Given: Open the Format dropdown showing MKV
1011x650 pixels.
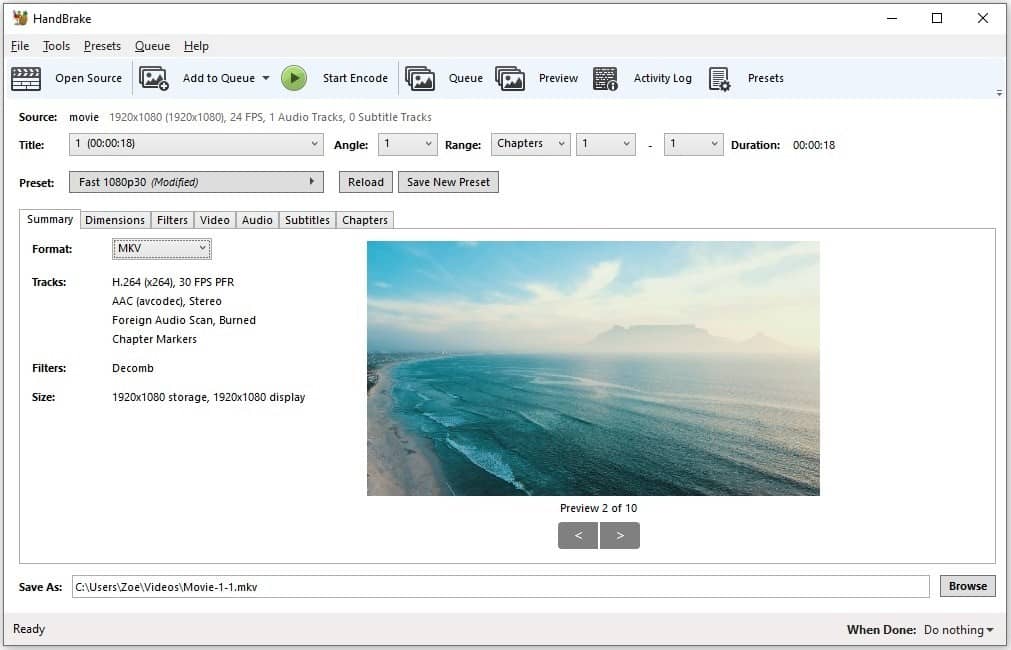Looking at the screenshot, I should pos(162,248).
